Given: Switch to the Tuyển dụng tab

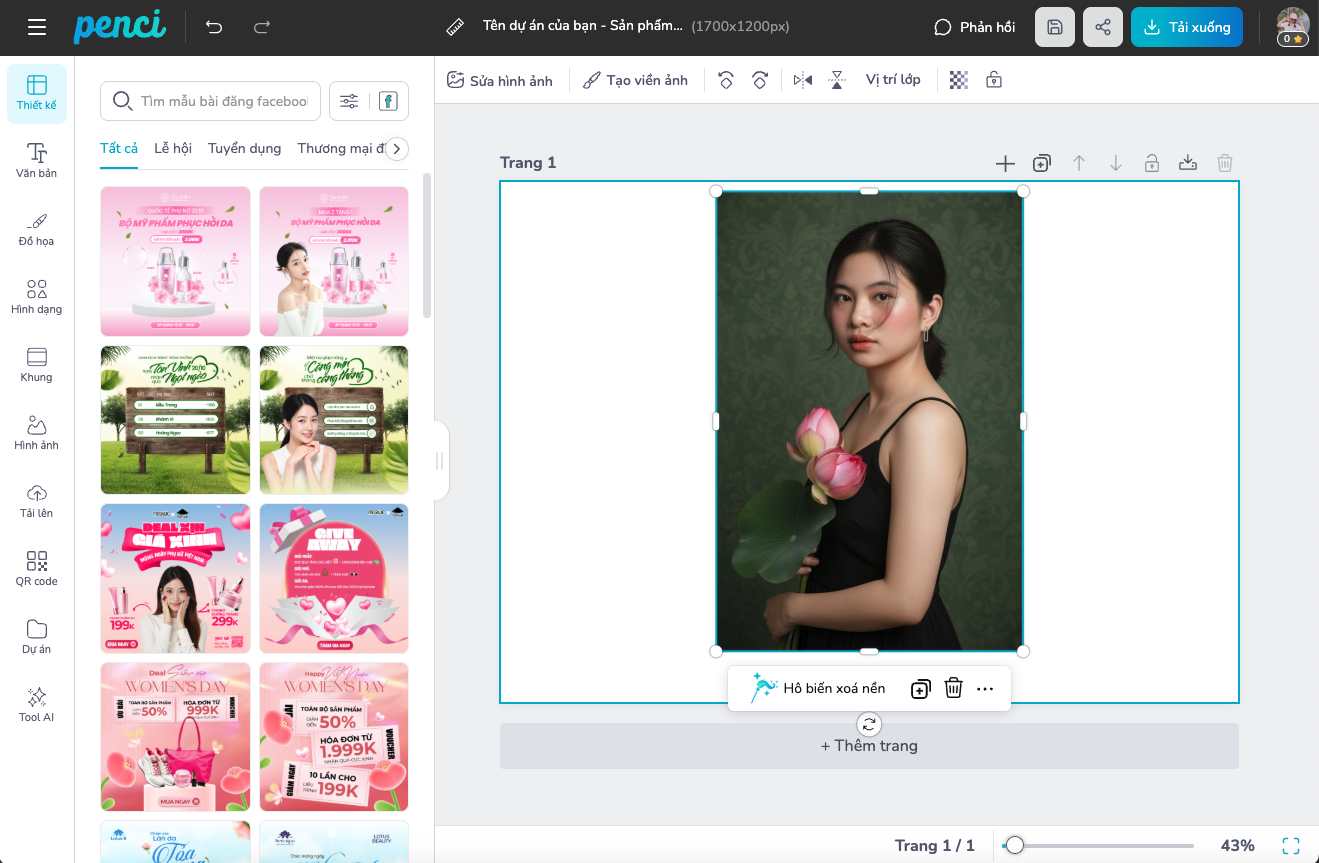Looking at the screenshot, I should (x=244, y=148).
